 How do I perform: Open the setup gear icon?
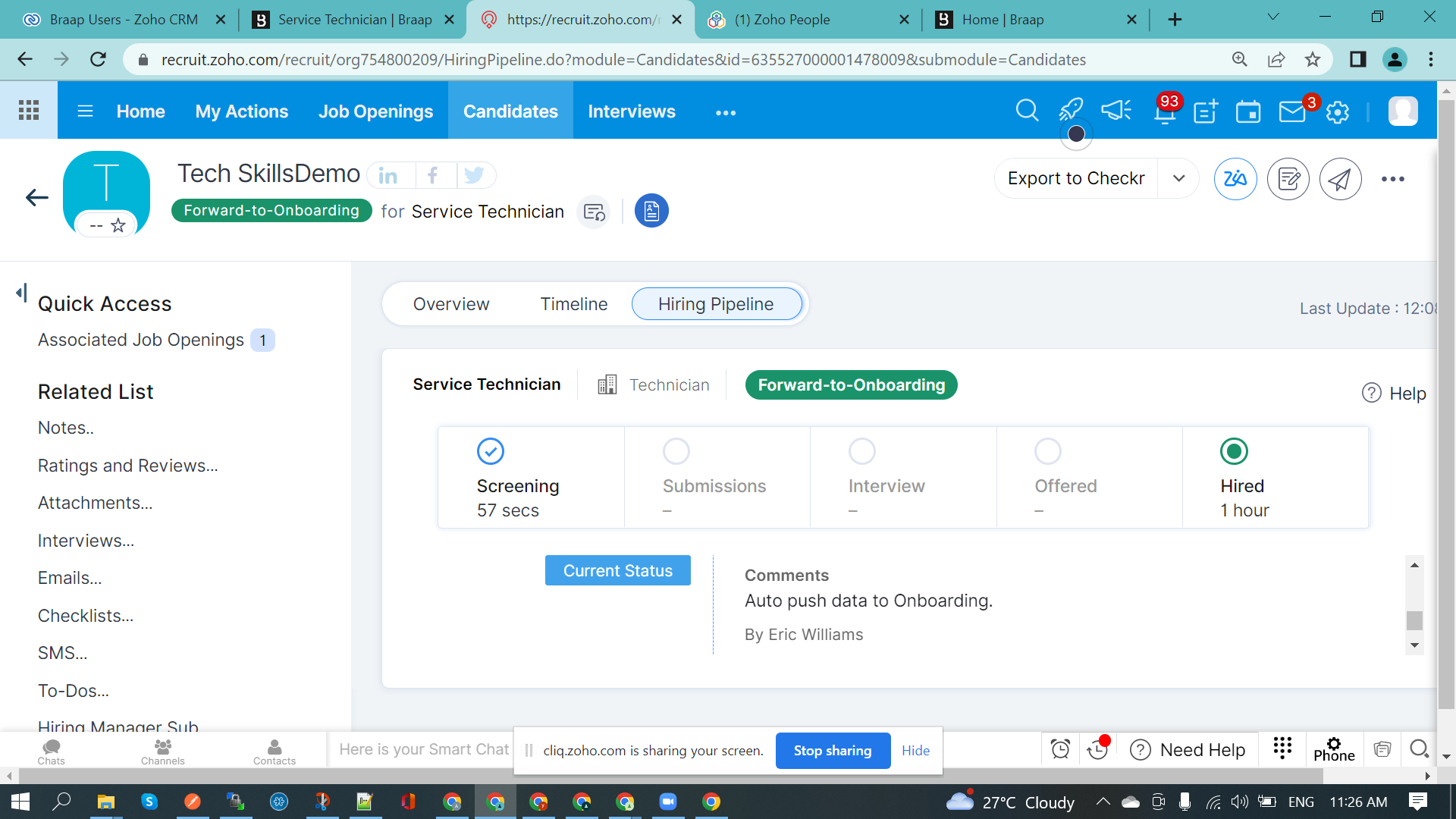point(1338,112)
